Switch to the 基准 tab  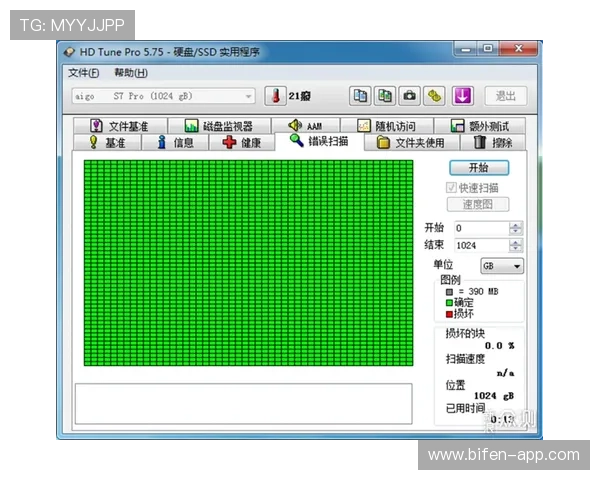tap(107, 142)
